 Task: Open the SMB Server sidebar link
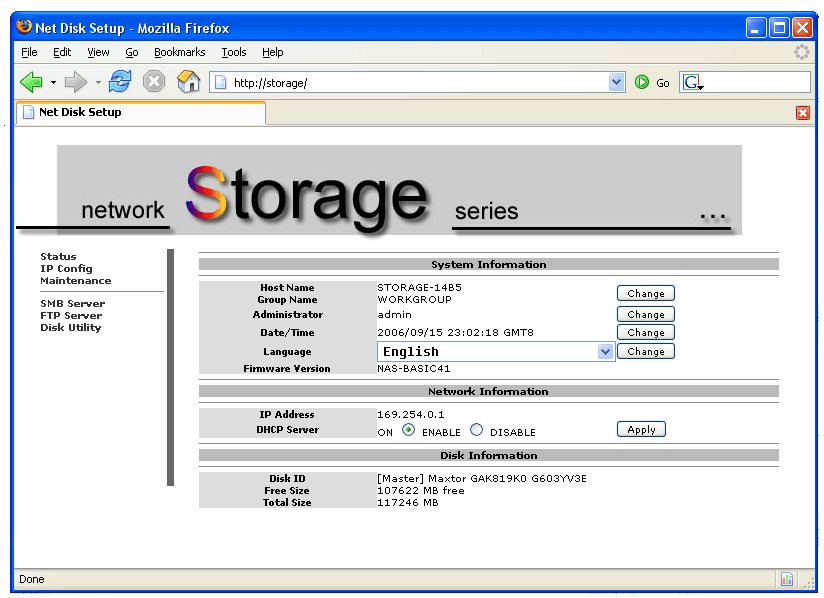72,304
